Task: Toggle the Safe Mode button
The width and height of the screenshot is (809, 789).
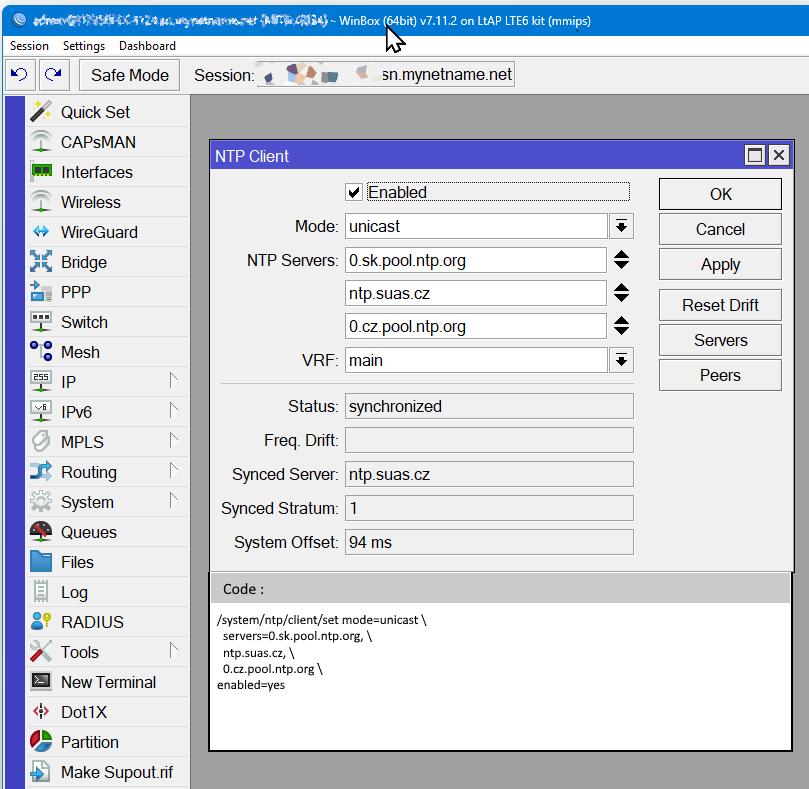Action: click(x=130, y=75)
